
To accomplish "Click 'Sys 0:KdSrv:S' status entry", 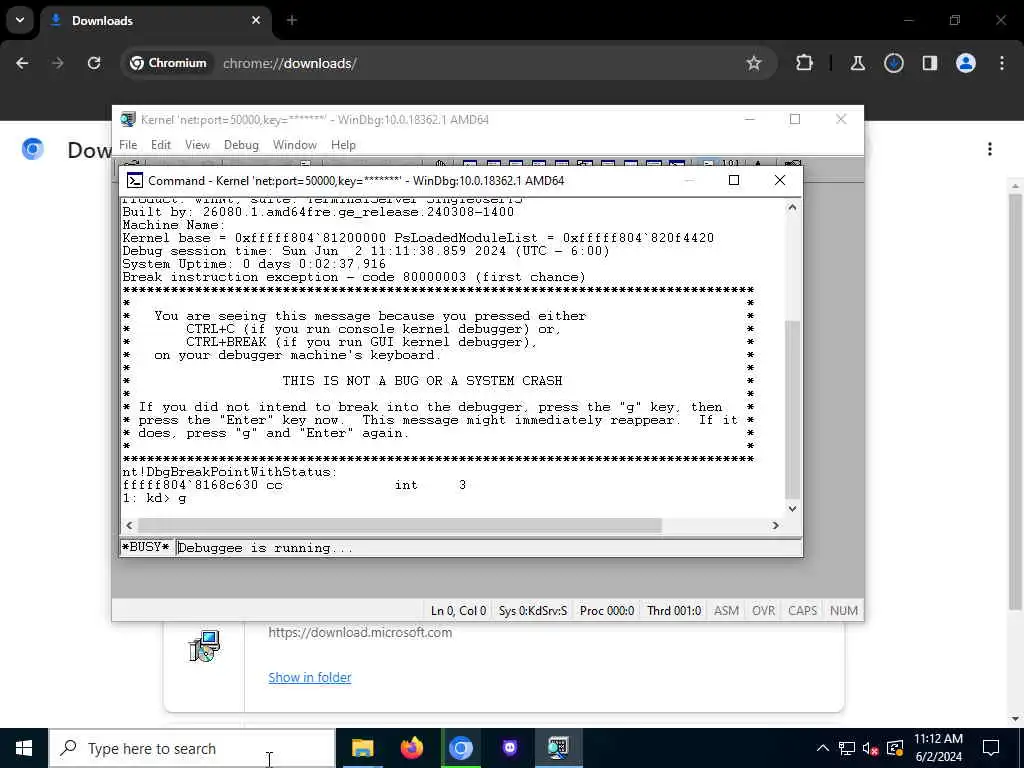I will pos(533,611).
